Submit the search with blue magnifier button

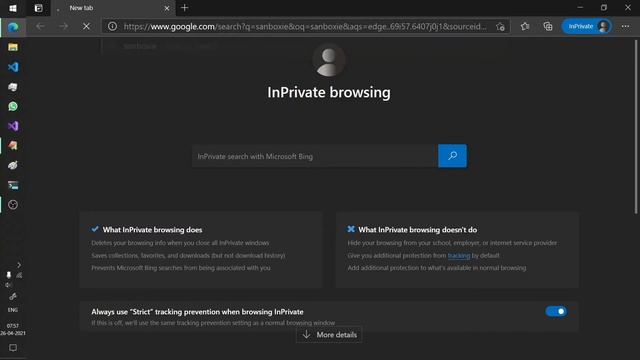tap(452, 156)
